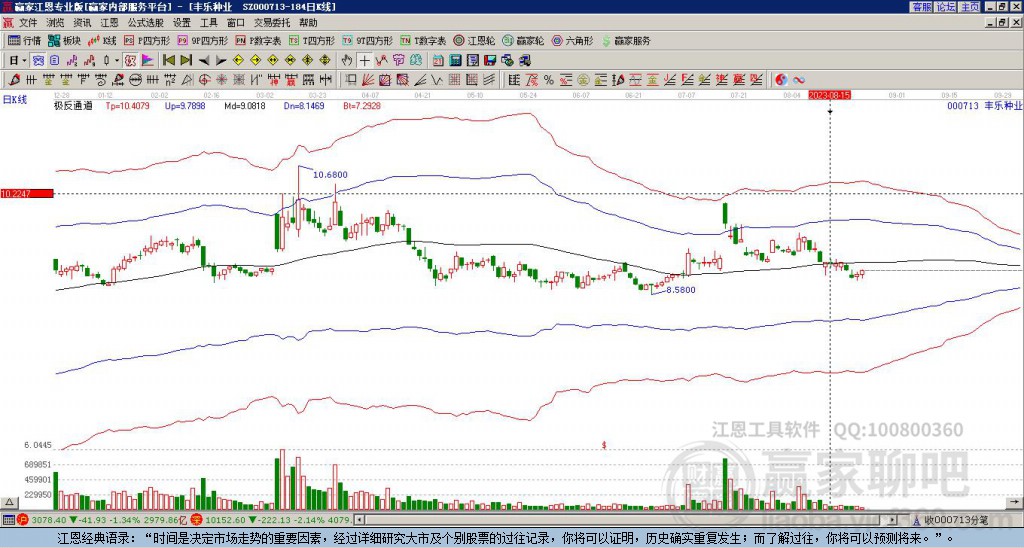Click the up-triangle button beside volume

[x=9, y=502]
